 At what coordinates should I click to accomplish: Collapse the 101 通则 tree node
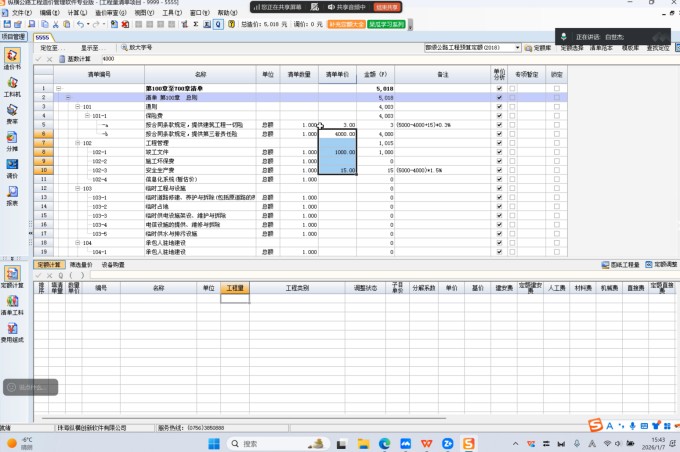click(x=77, y=106)
